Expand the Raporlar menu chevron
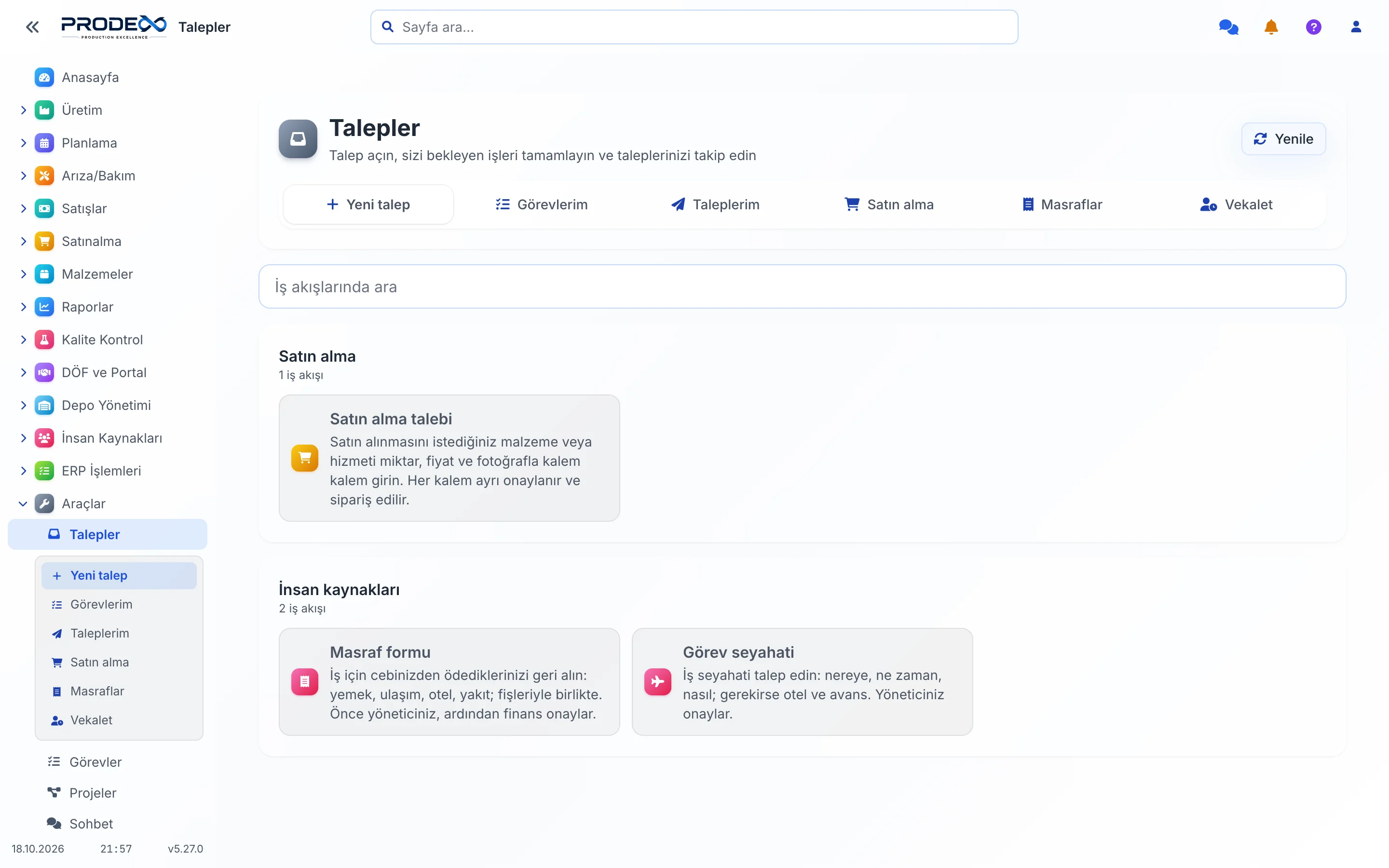 pos(23,307)
